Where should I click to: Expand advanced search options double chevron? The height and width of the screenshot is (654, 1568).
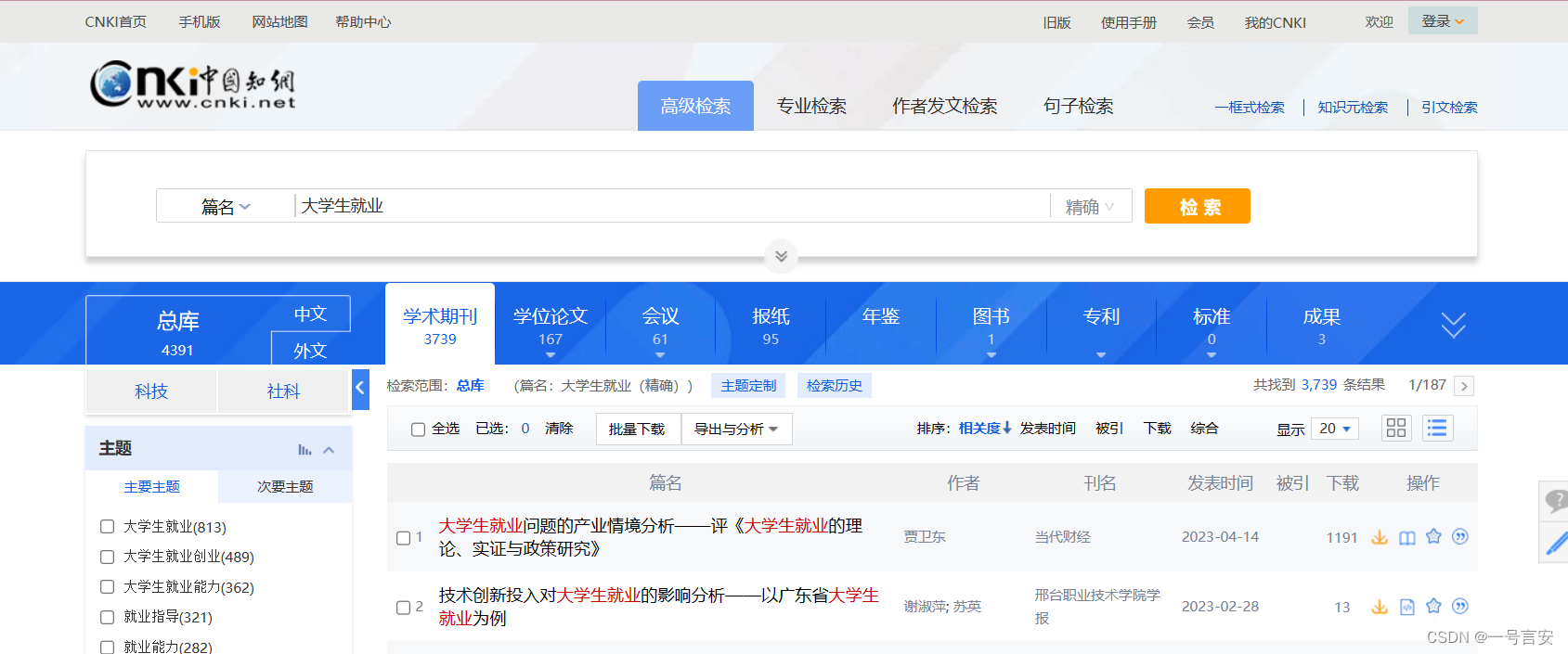coord(781,256)
